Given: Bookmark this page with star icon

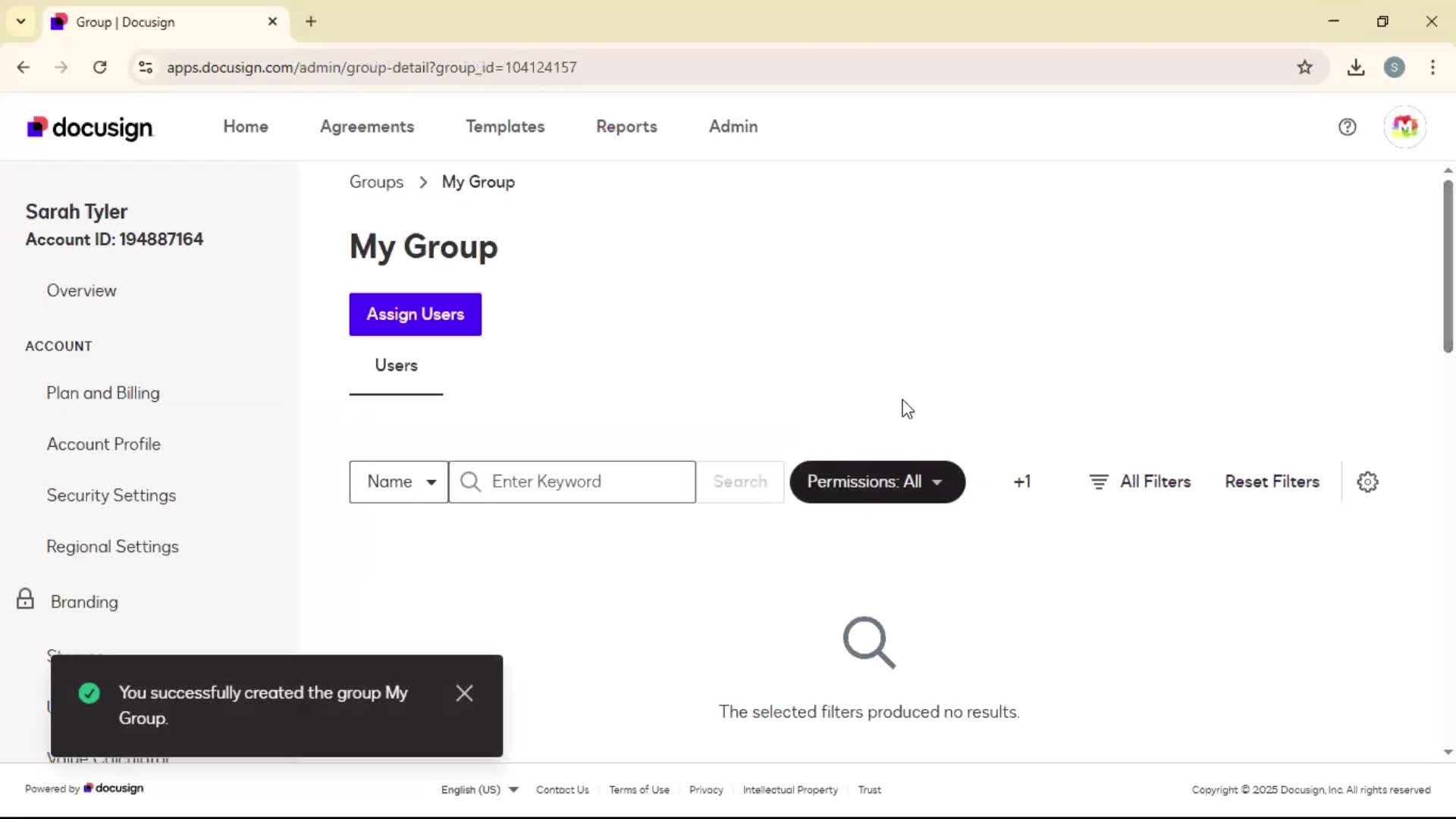Looking at the screenshot, I should (x=1304, y=67).
